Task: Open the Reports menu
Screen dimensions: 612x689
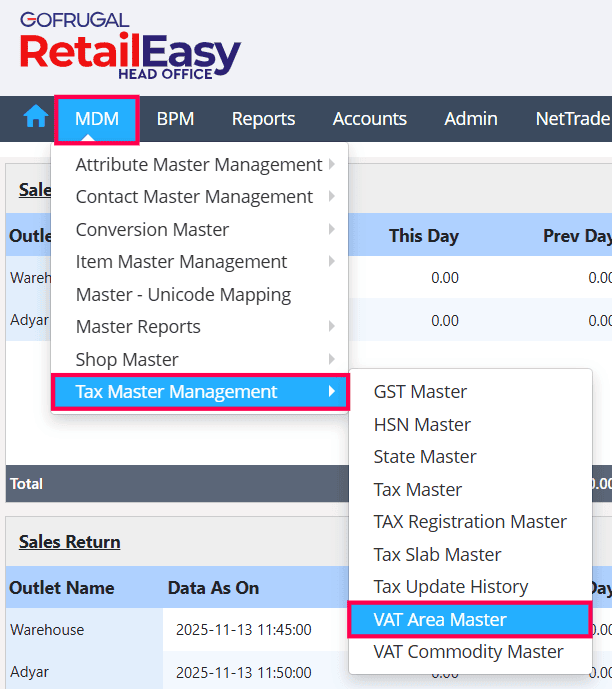Action: tap(264, 119)
